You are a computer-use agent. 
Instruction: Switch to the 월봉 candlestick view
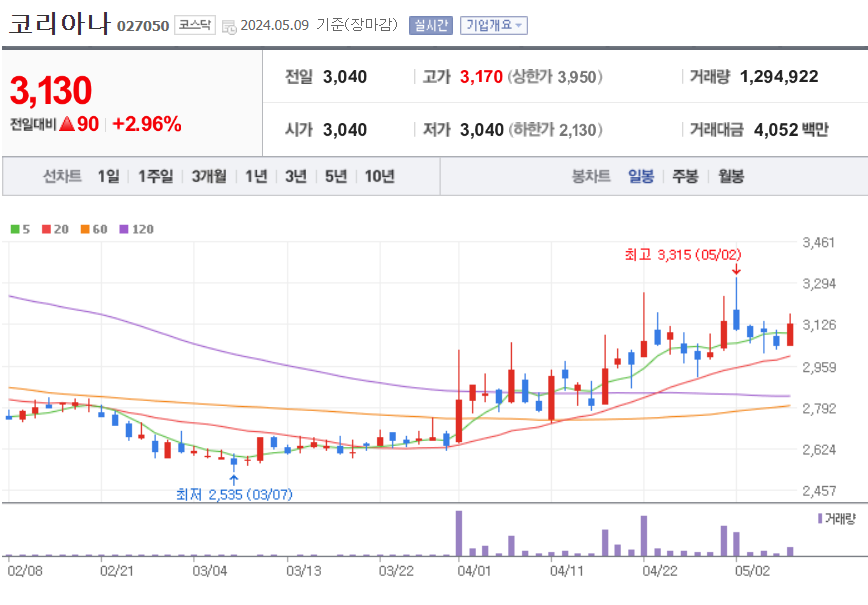point(731,177)
